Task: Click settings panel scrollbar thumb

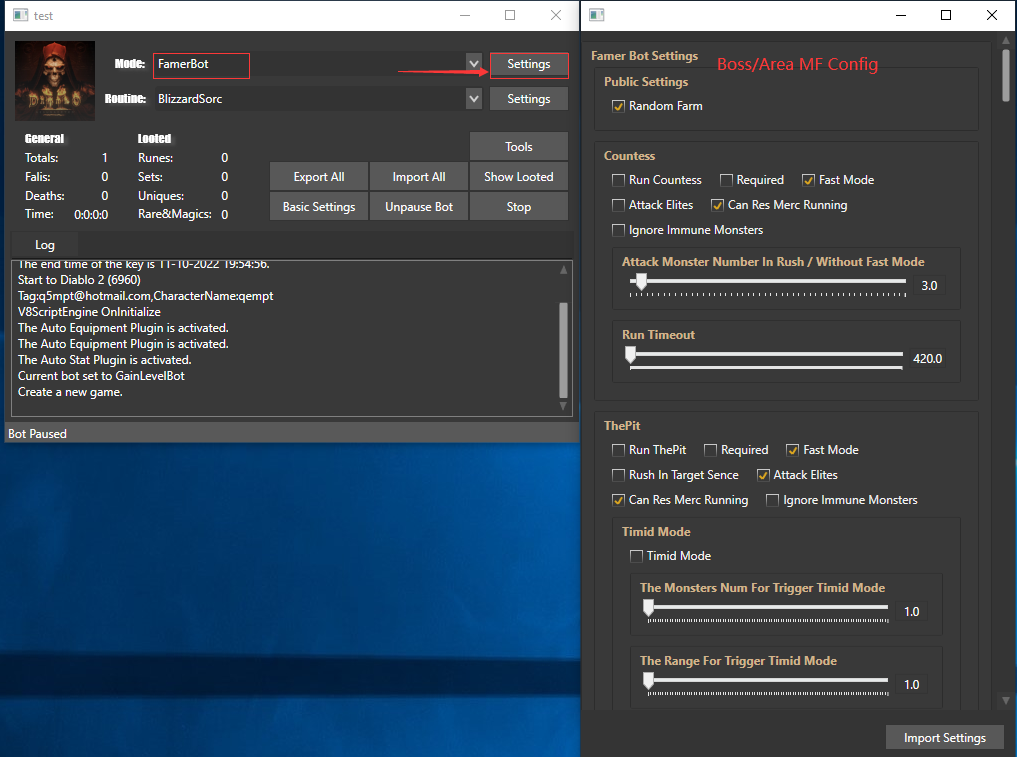Action: coord(1006,76)
